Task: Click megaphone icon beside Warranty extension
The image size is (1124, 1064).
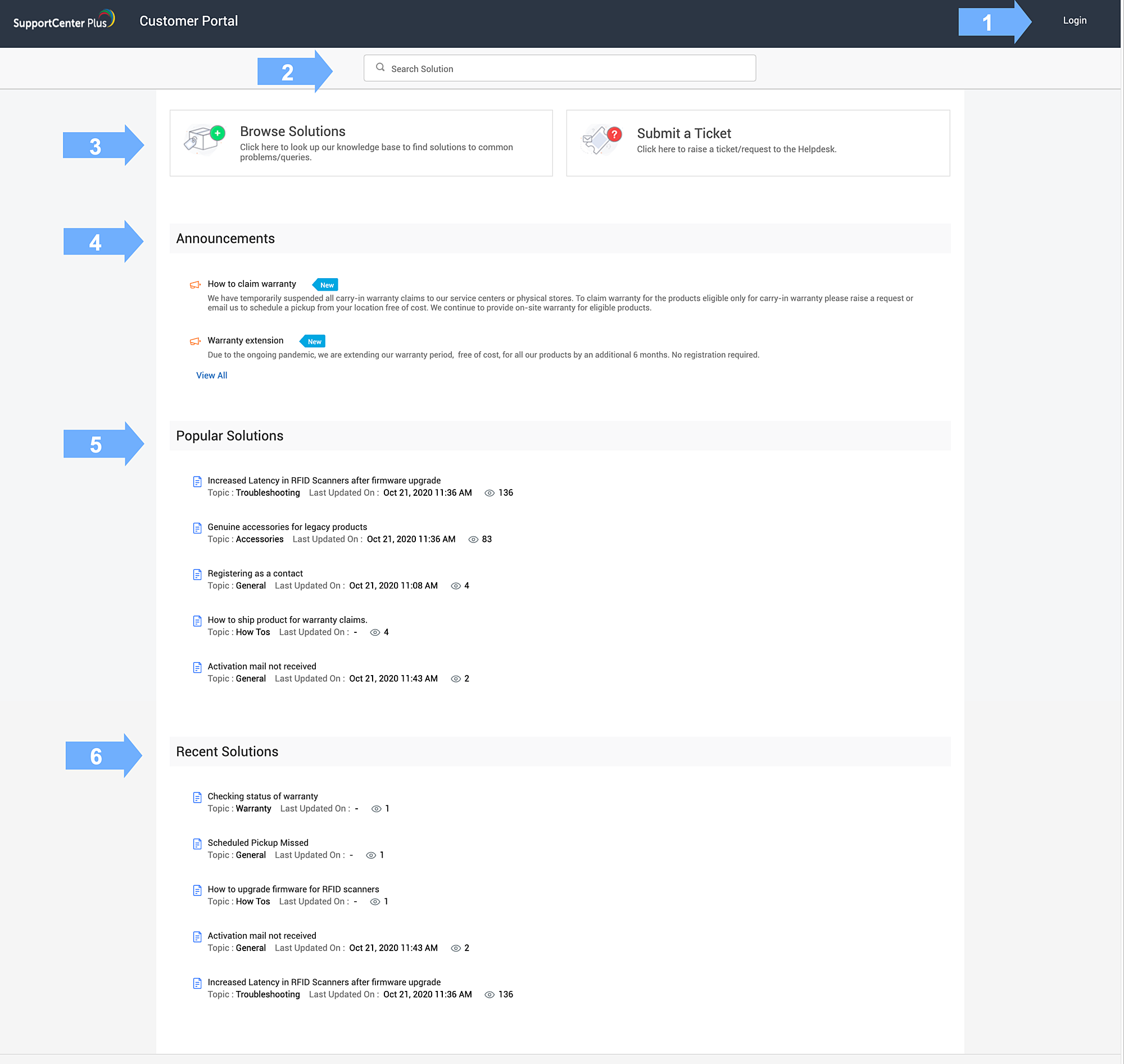Action: (x=195, y=341)
